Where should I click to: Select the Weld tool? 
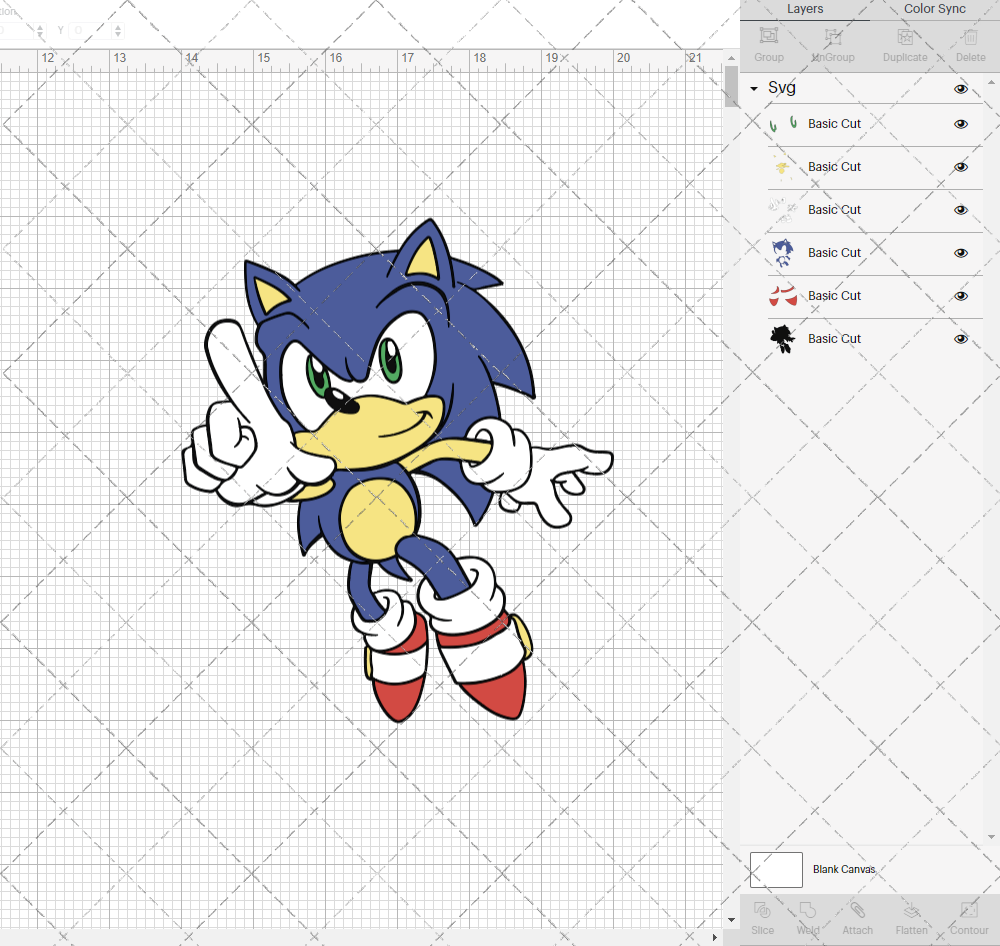click(807, 917)
